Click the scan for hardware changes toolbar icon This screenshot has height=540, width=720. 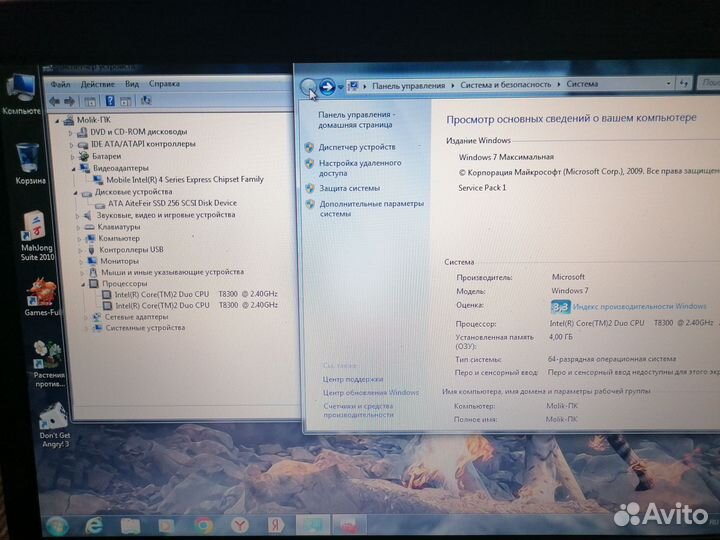(x=146, y=101)
